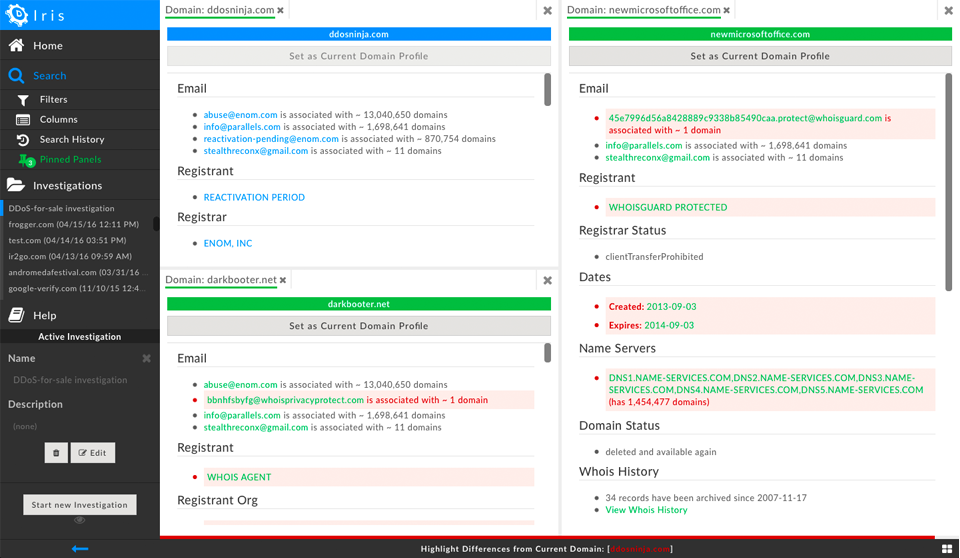The height and width of the screenshot is (558, 960).
Task: Close the darkbooter.net panel with right X
Action: 547,280
